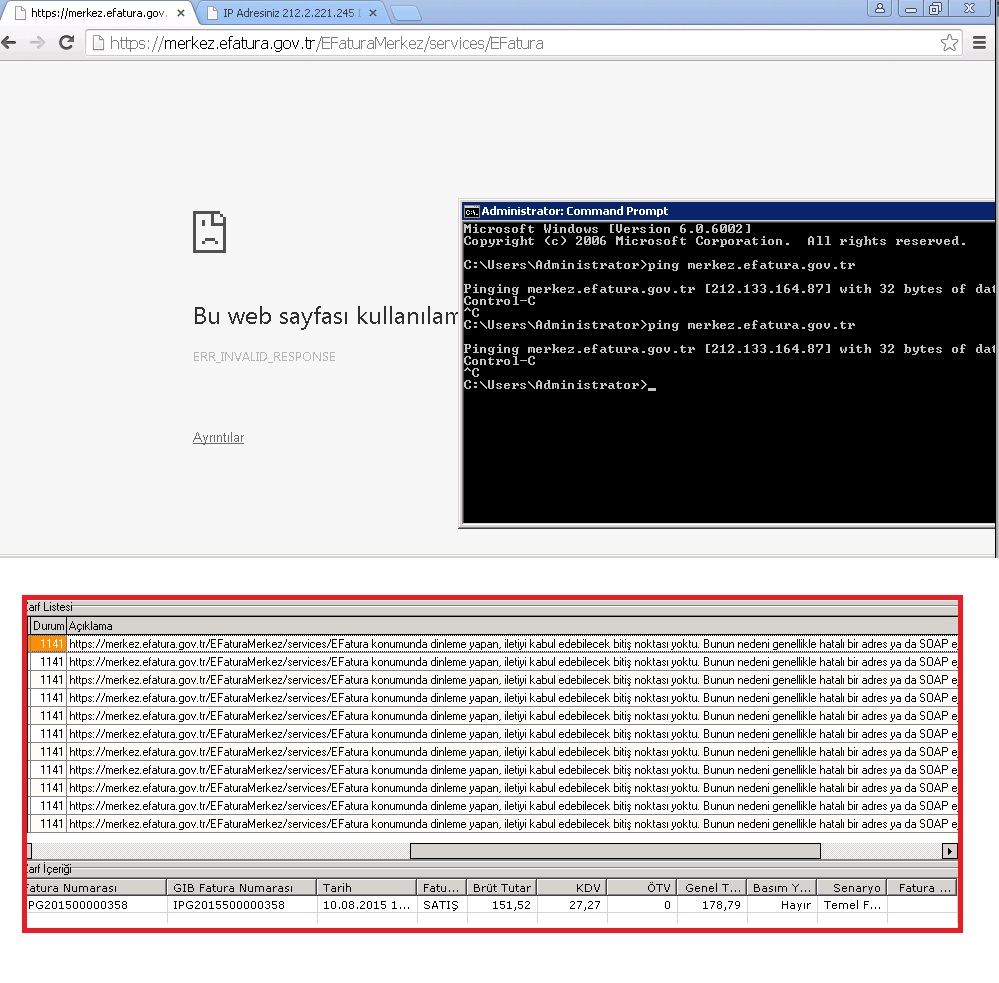Viewport: 999px width, 983px height.
Task: Click the Ayrıntılar link
Action: [x=218, y=438]
